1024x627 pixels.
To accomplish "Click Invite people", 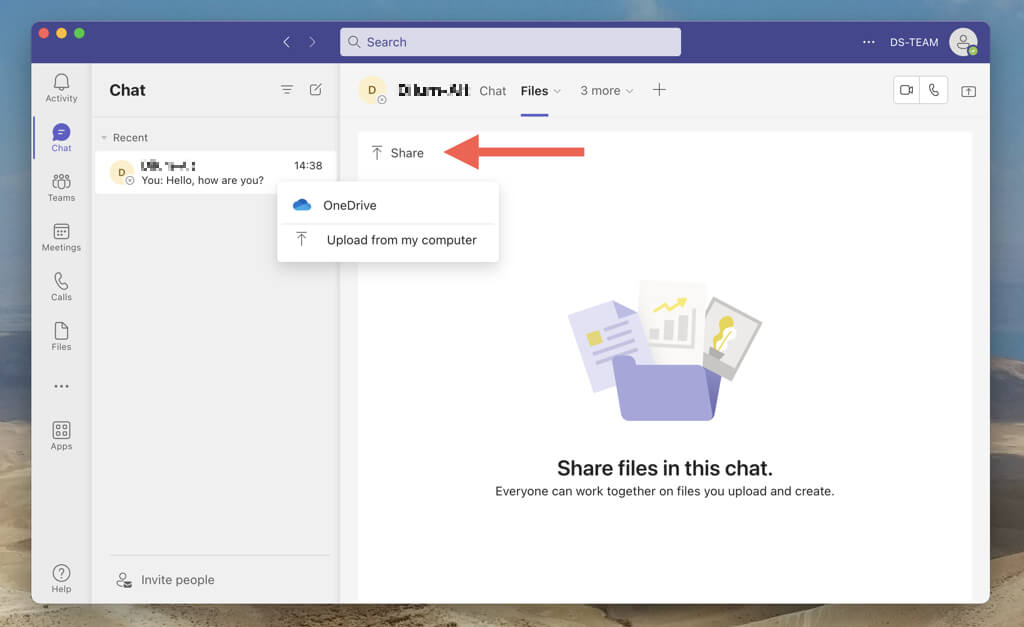I will pyautogui.click(x=165, y=580).
